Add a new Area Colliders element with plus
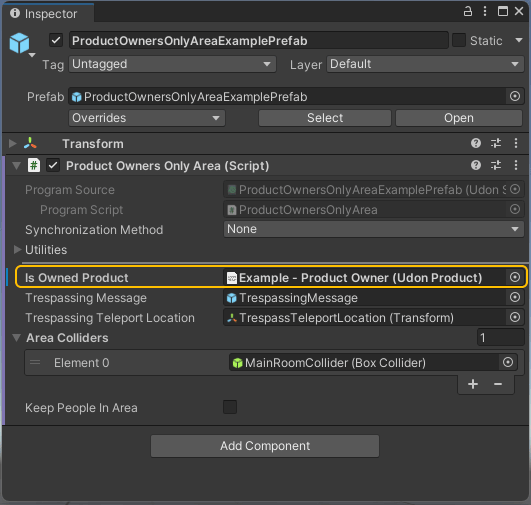The image size is (531, 505). point(473,384)
